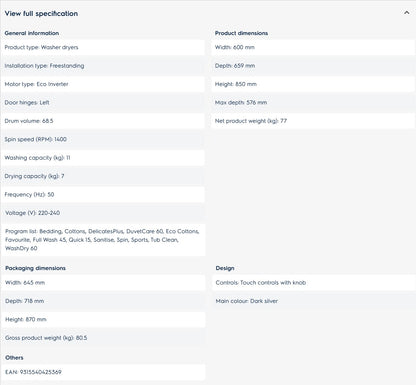
Task: Click the Program list specification text
Action: tap(103, 240)
